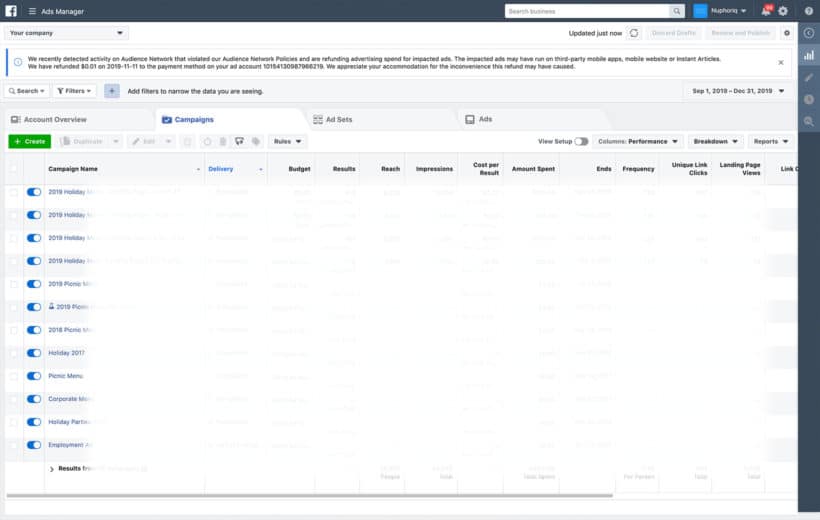Toggle off the Picnic Menu campaign

pyautogui.click(x=34, y=376)
